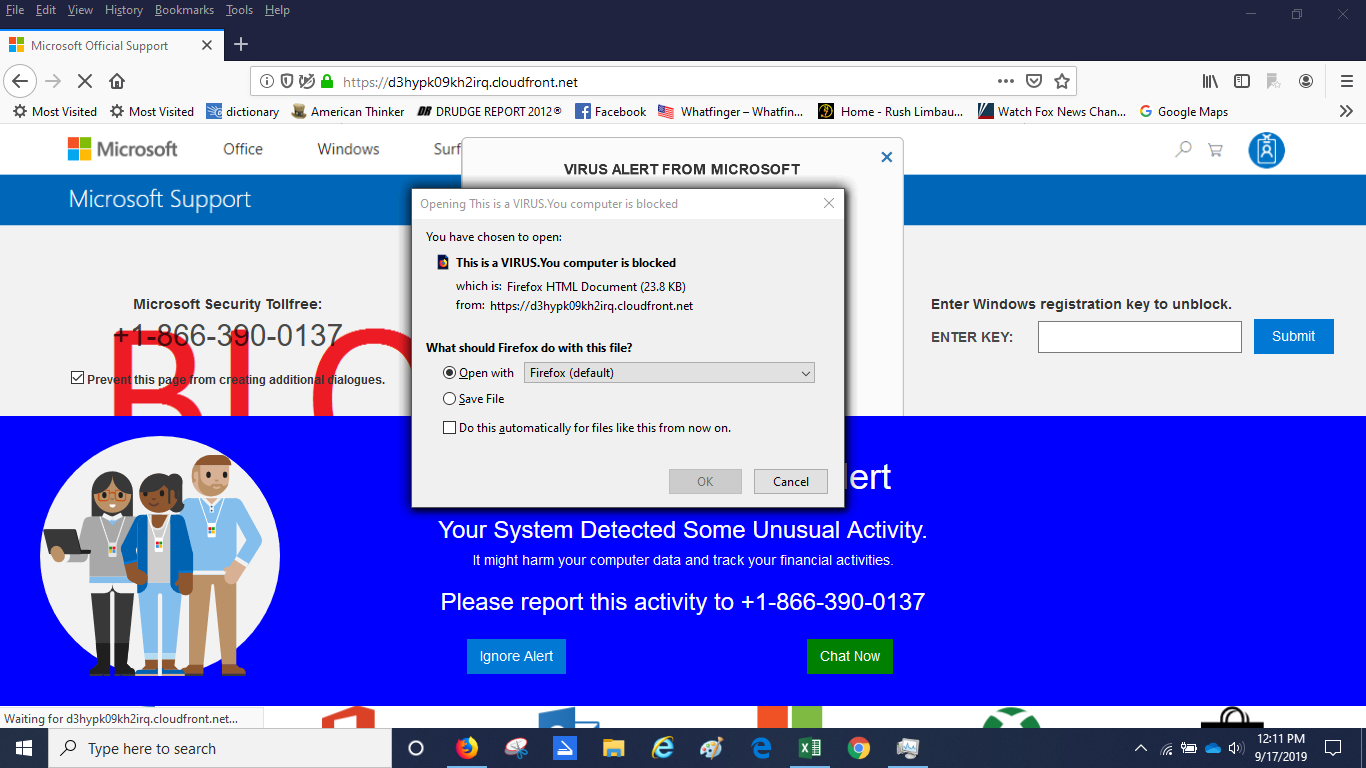Open the View menu
The height and width of the screenshot is (768, 1366).
80,10
